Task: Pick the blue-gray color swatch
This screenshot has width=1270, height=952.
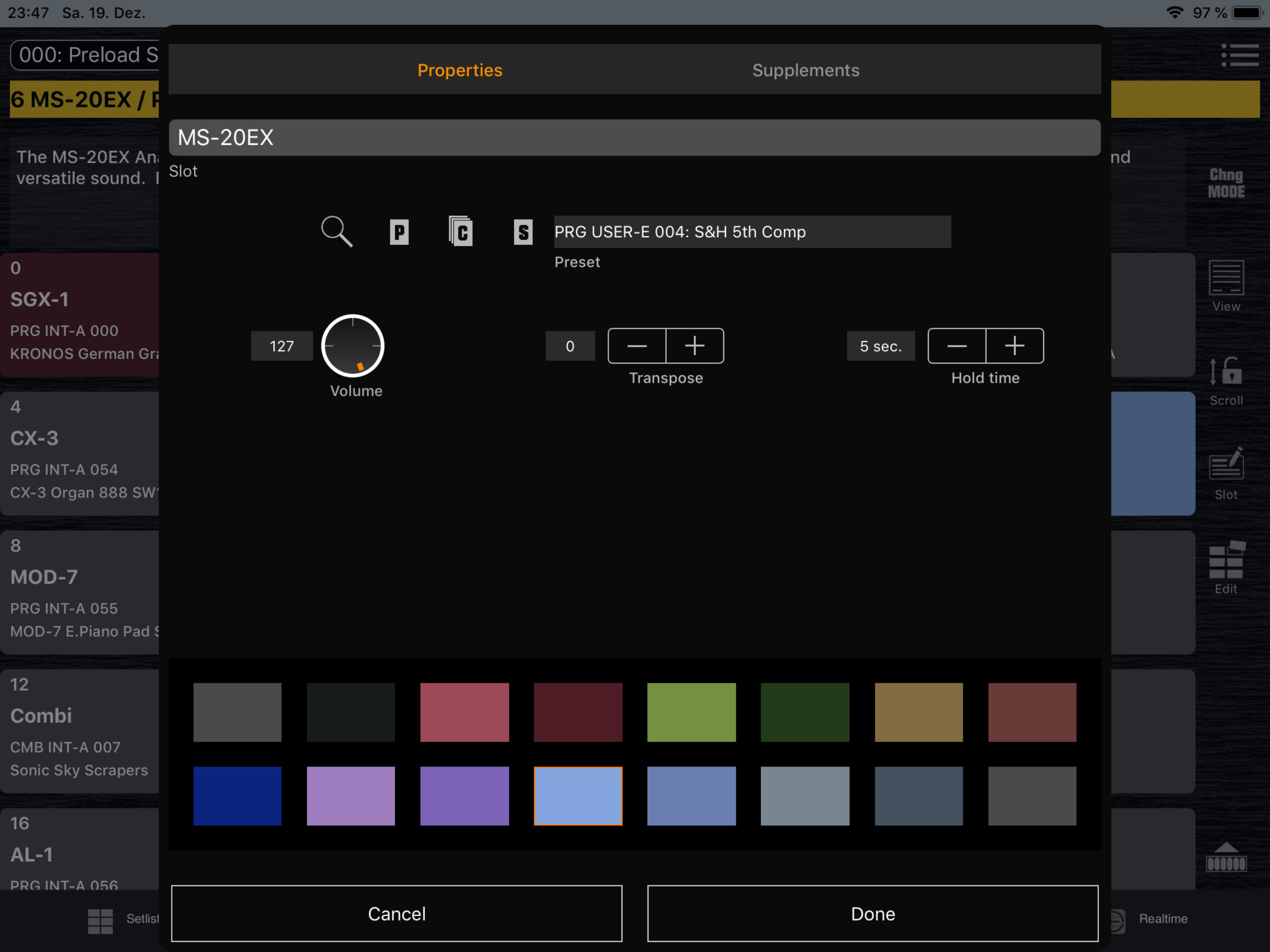Action: (x=805, y=796)
